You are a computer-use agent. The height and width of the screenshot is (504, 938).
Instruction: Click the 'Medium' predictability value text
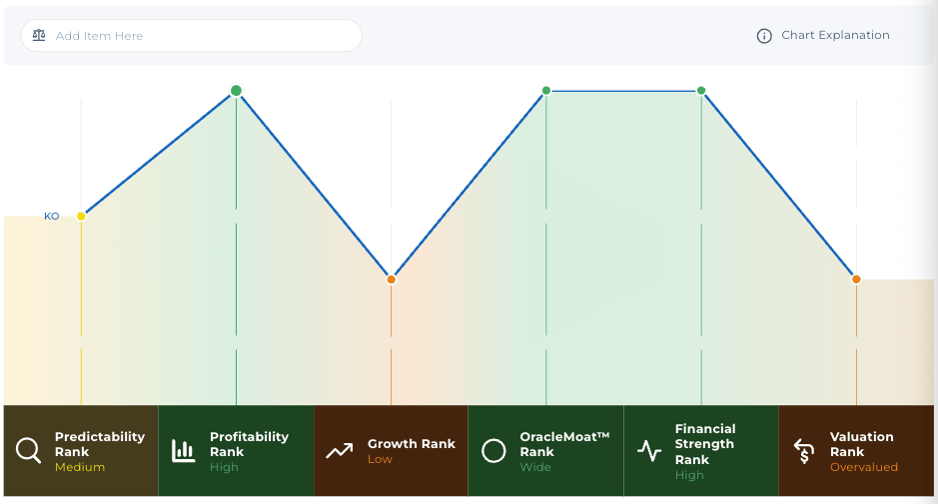(80, 468)
